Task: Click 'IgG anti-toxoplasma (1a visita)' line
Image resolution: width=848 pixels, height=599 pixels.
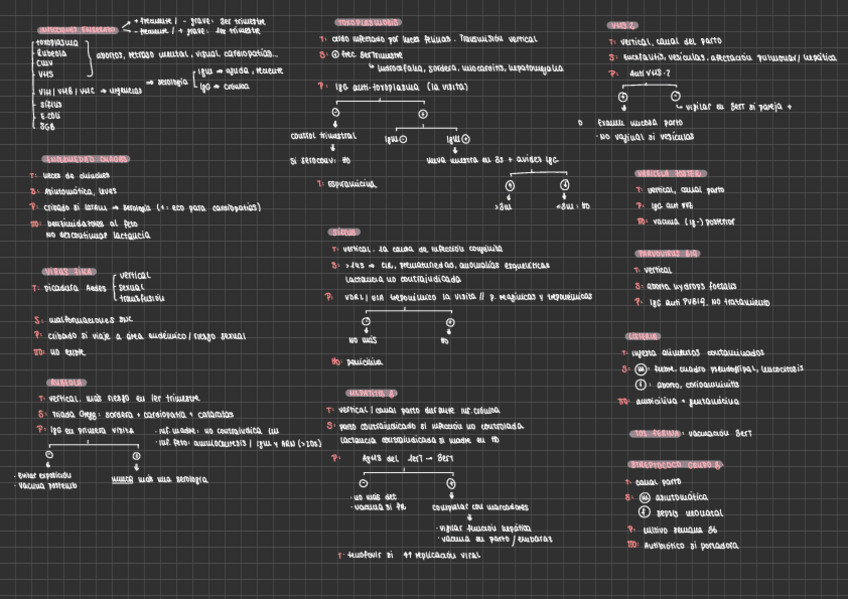Action: [401, 86]
